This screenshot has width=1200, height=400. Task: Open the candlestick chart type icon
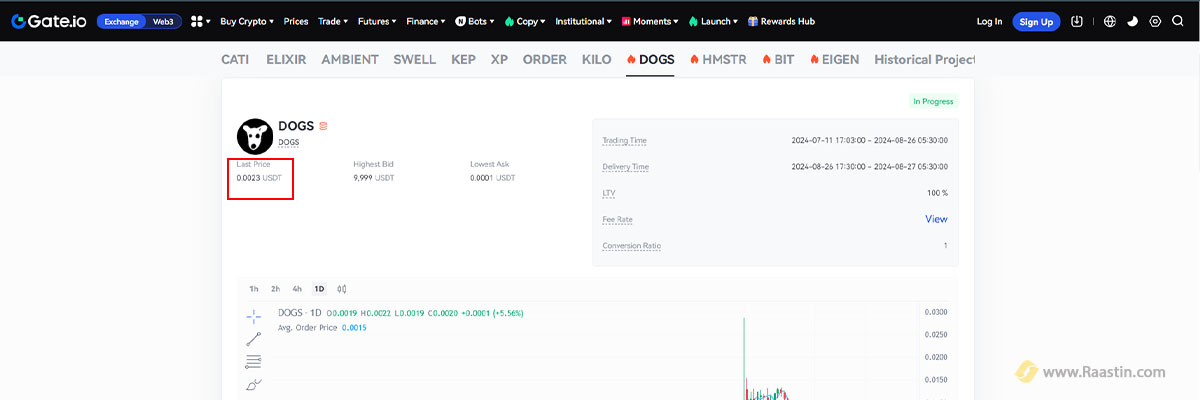[342, 289]
